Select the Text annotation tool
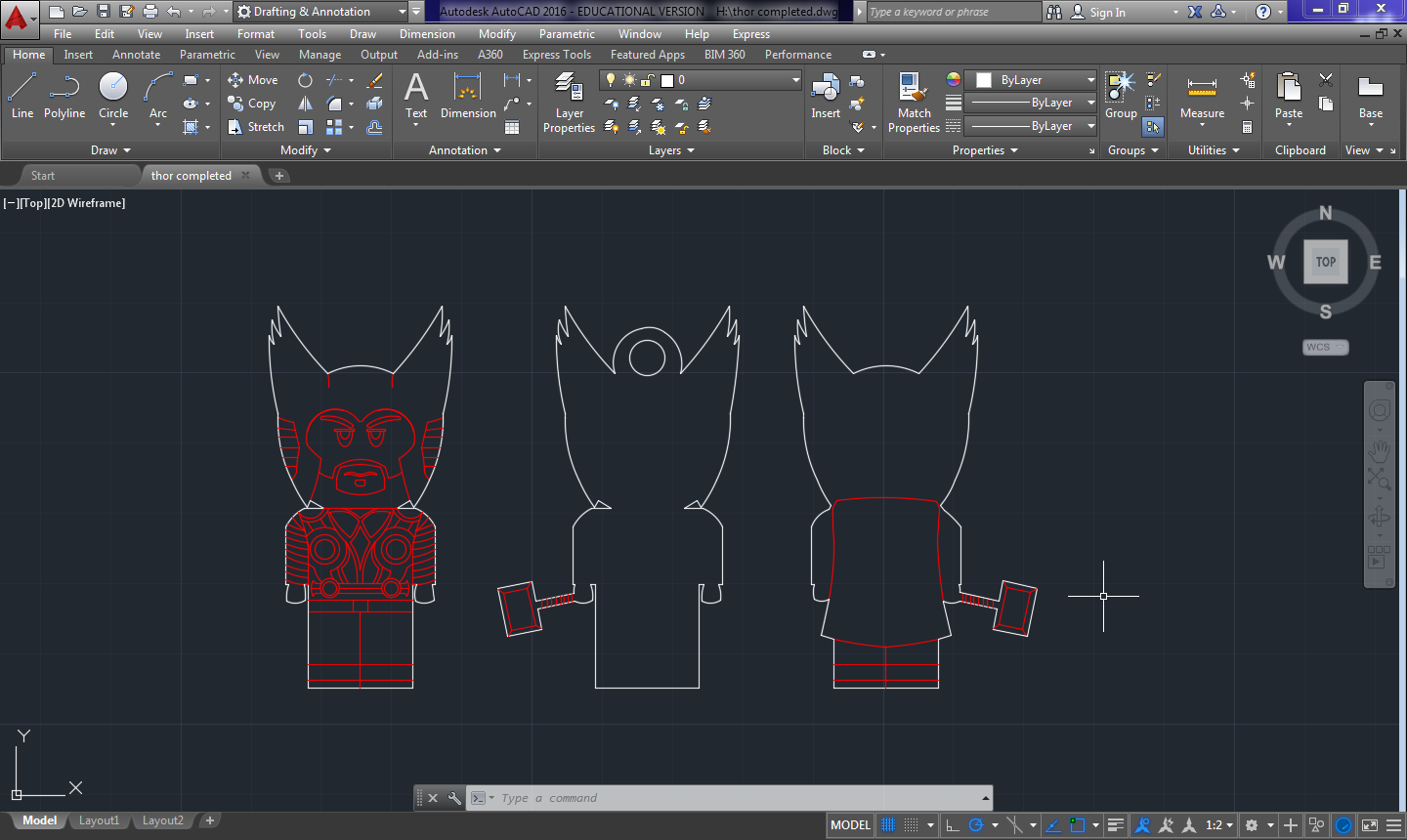The image size is (1407, 840). [416, 96]
